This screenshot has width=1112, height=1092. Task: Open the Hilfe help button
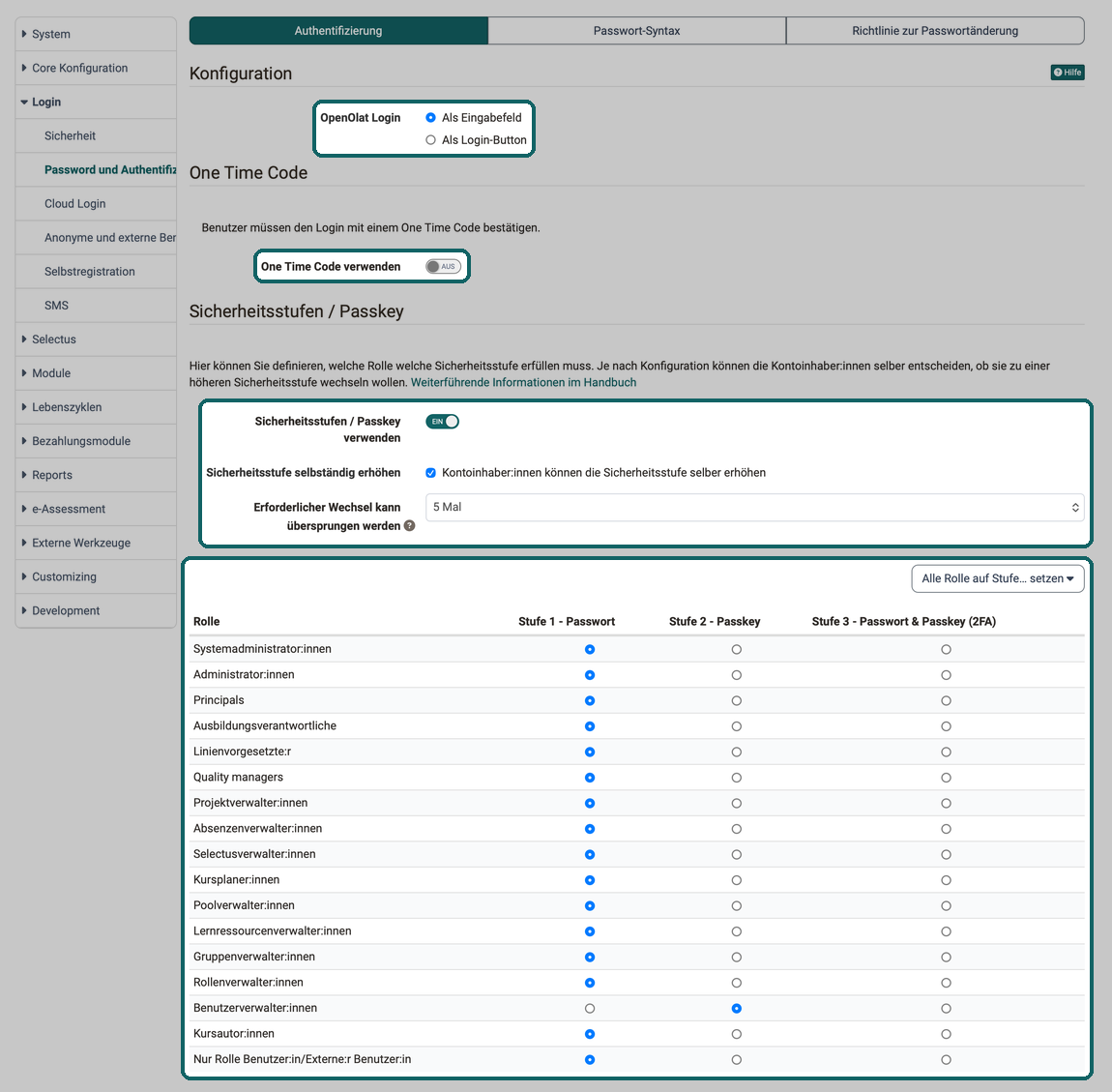(1068, 73)
